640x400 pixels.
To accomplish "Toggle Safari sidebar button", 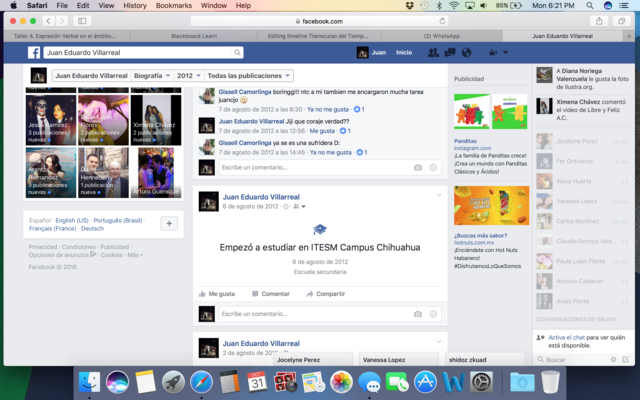I will tap(82, 21).
